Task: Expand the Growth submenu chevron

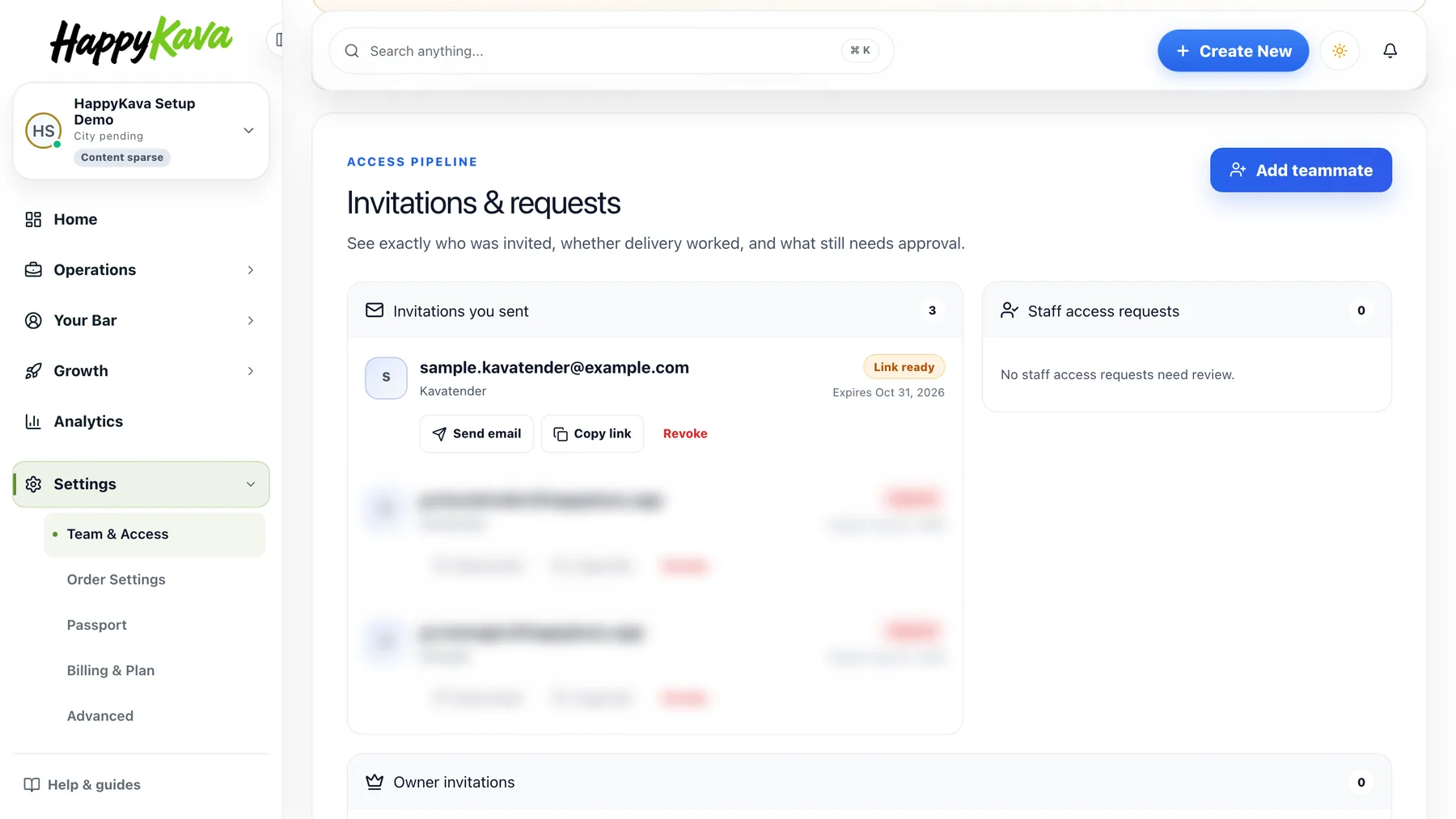Action: pos(251,371)
